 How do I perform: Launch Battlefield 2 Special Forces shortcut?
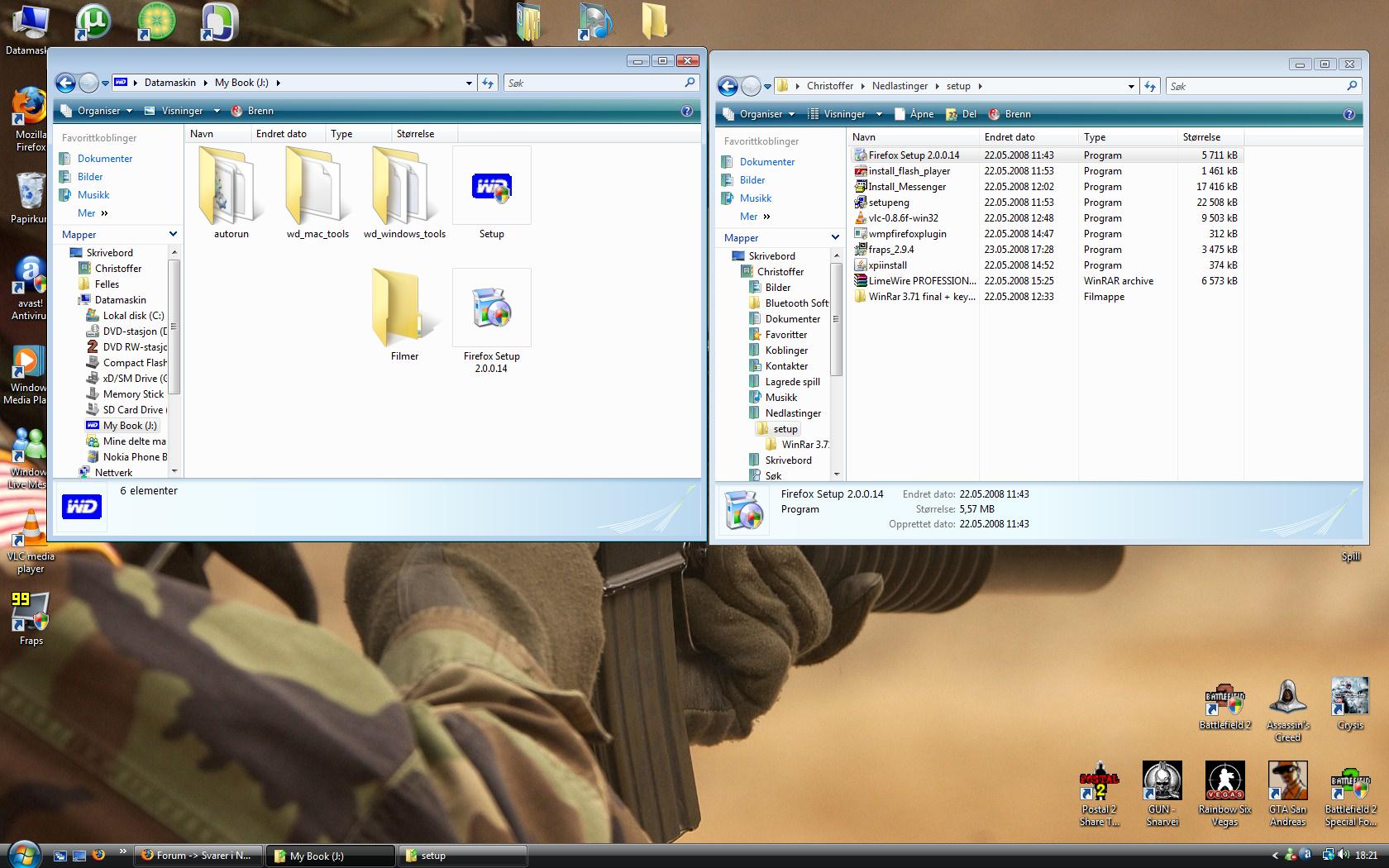tap(1350, 794)
